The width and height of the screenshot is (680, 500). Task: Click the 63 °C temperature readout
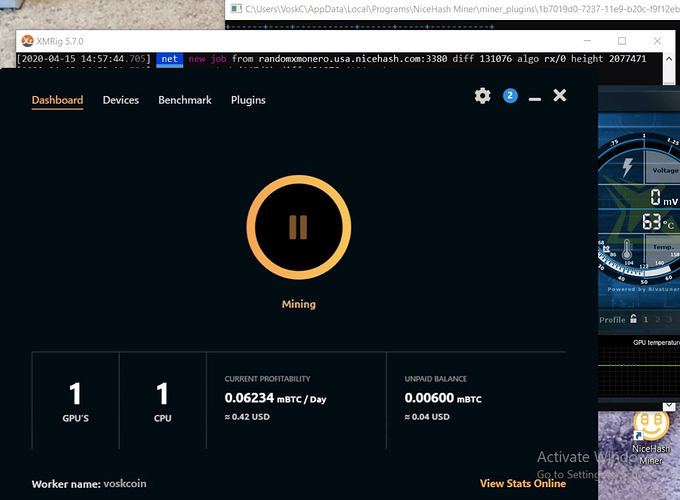pos(658,222)
